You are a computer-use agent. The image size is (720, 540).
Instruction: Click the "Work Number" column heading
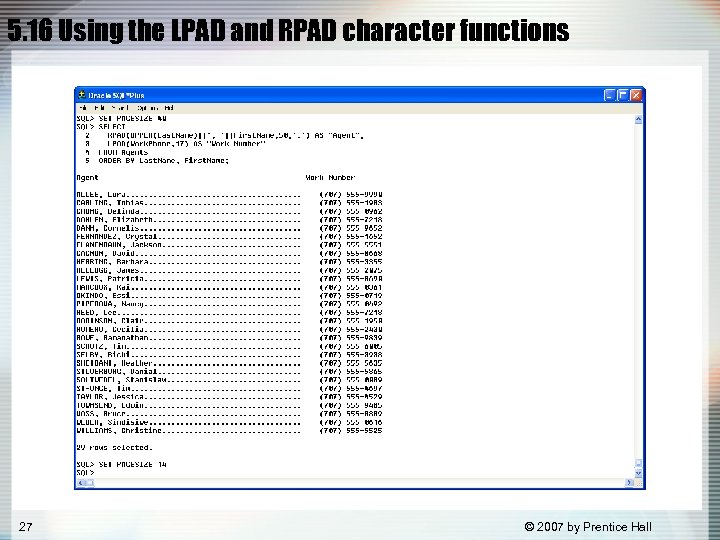[x=330, y=177]
